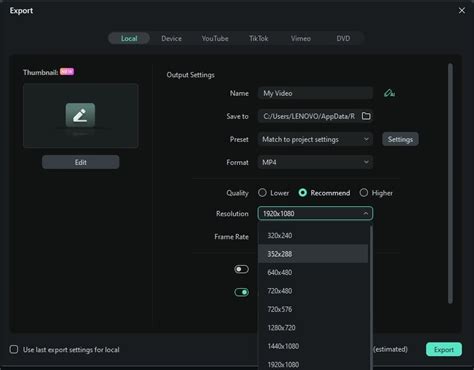
Task: Switch to the YouTube tab
Action: [x=215, y=38]
